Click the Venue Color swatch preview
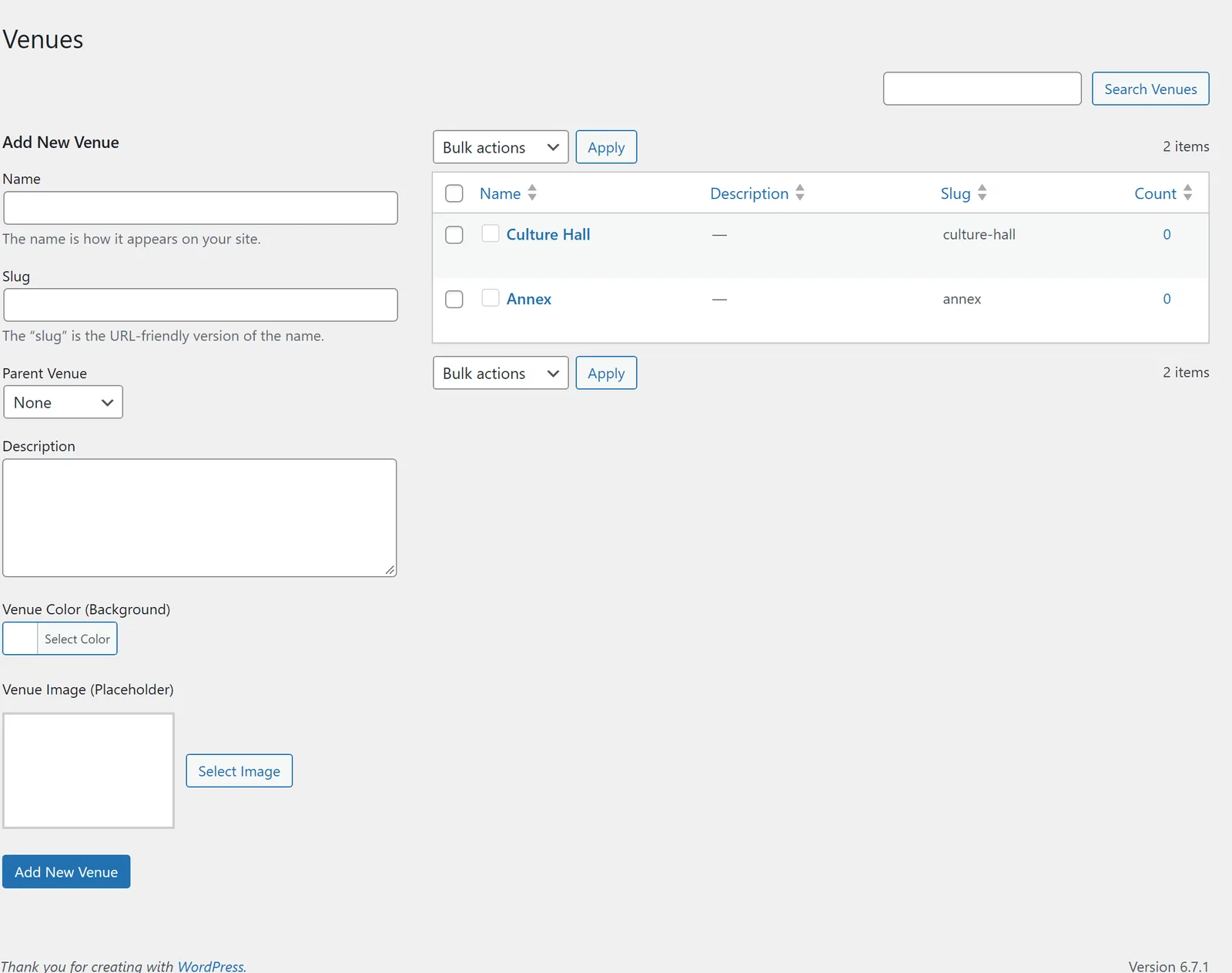Viewport: 1232px width, 973px height. click(x=20, y=639)
